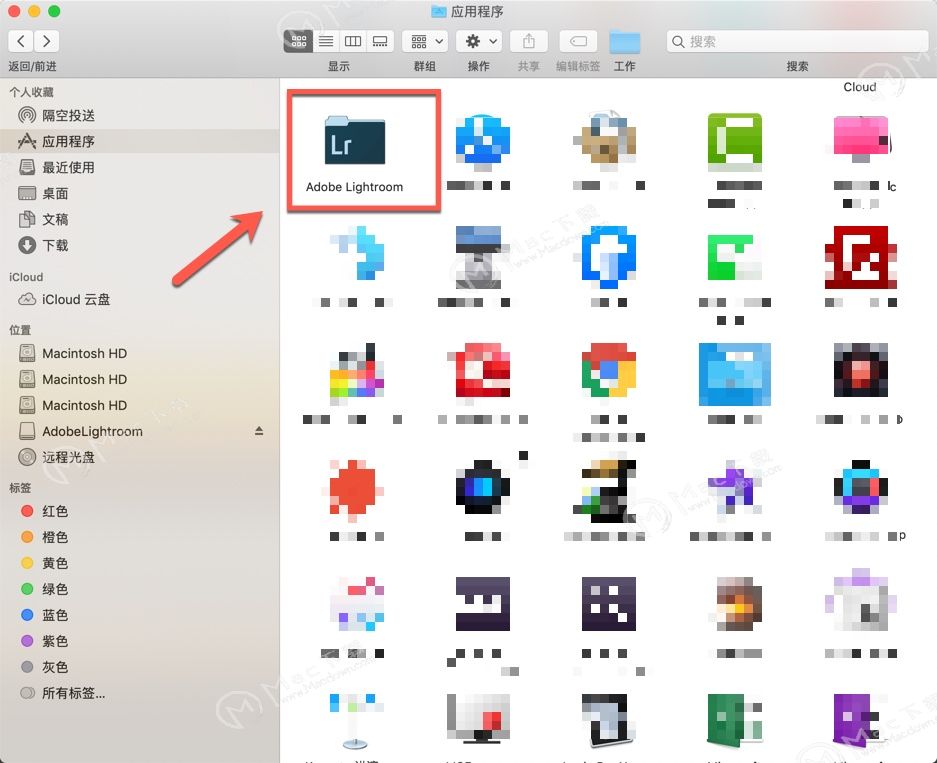Image resolution: width=937 pixels, height=763 pixels.
Task: Click the 位置 section header
Action: 20,330
